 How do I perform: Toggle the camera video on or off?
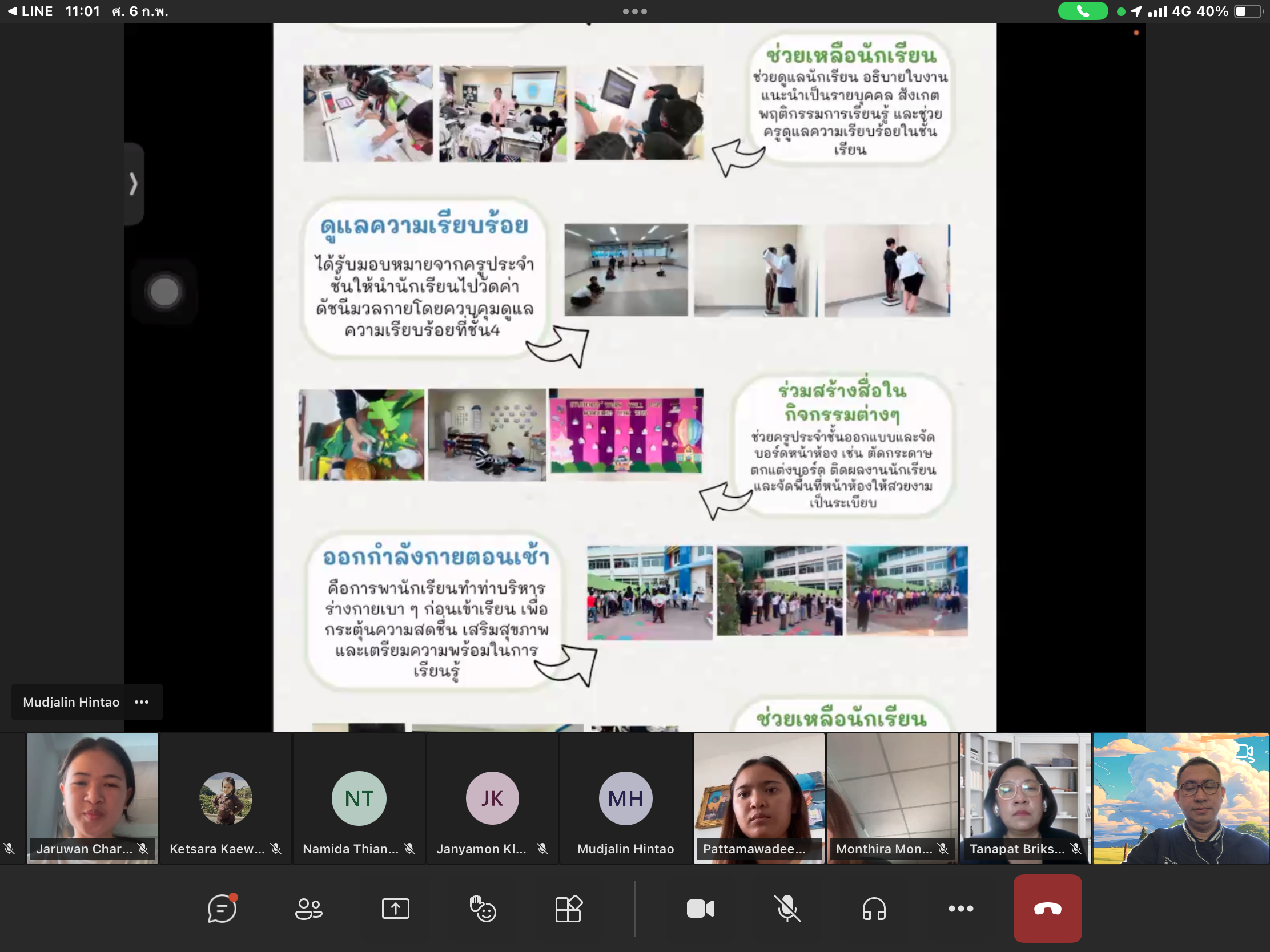[700, 909]
